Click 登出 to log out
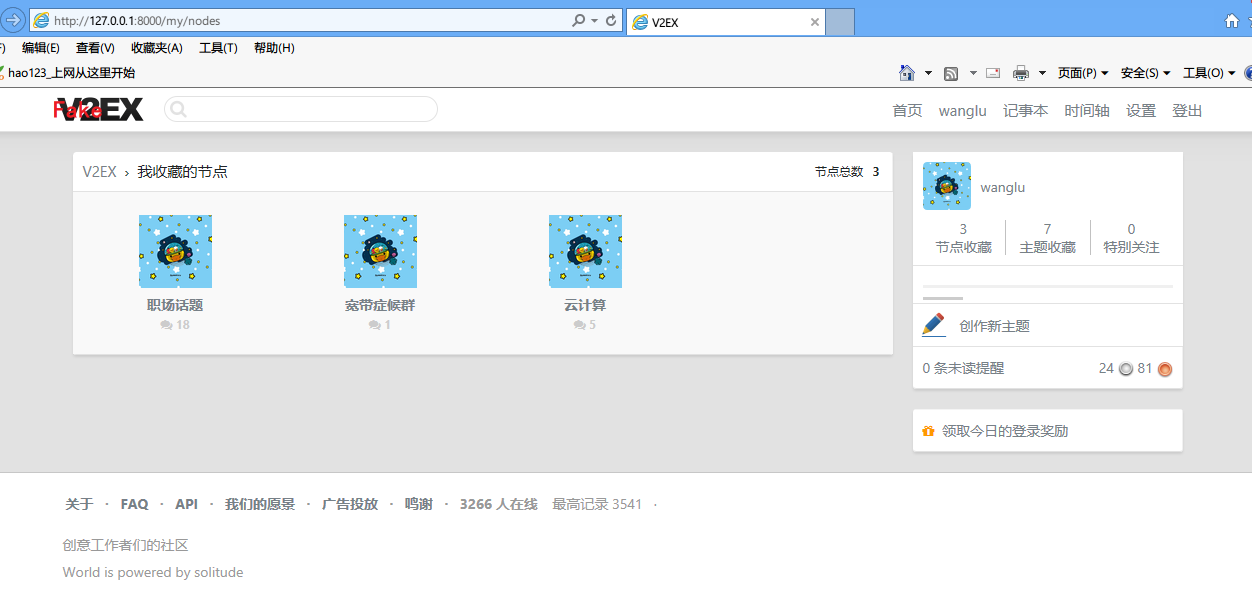 [1187, 111]
